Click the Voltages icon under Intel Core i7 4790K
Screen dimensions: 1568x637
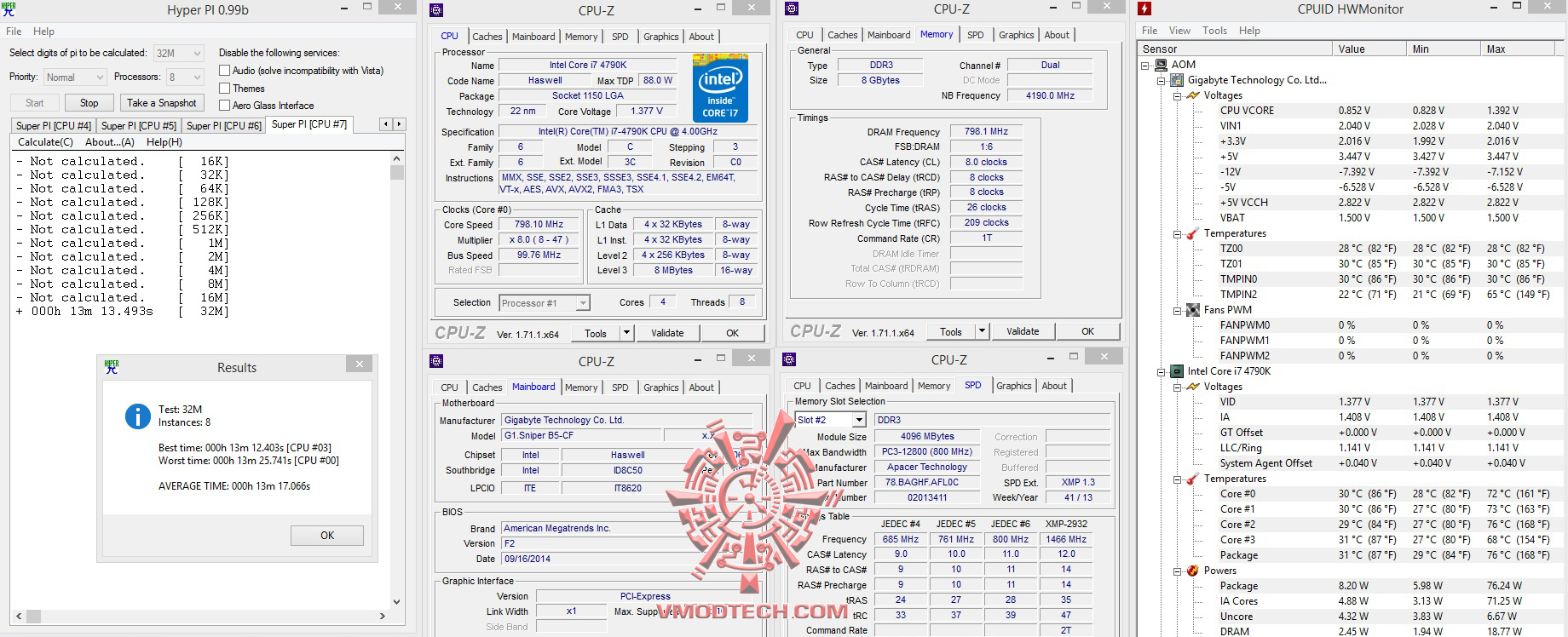[1193, 387]
